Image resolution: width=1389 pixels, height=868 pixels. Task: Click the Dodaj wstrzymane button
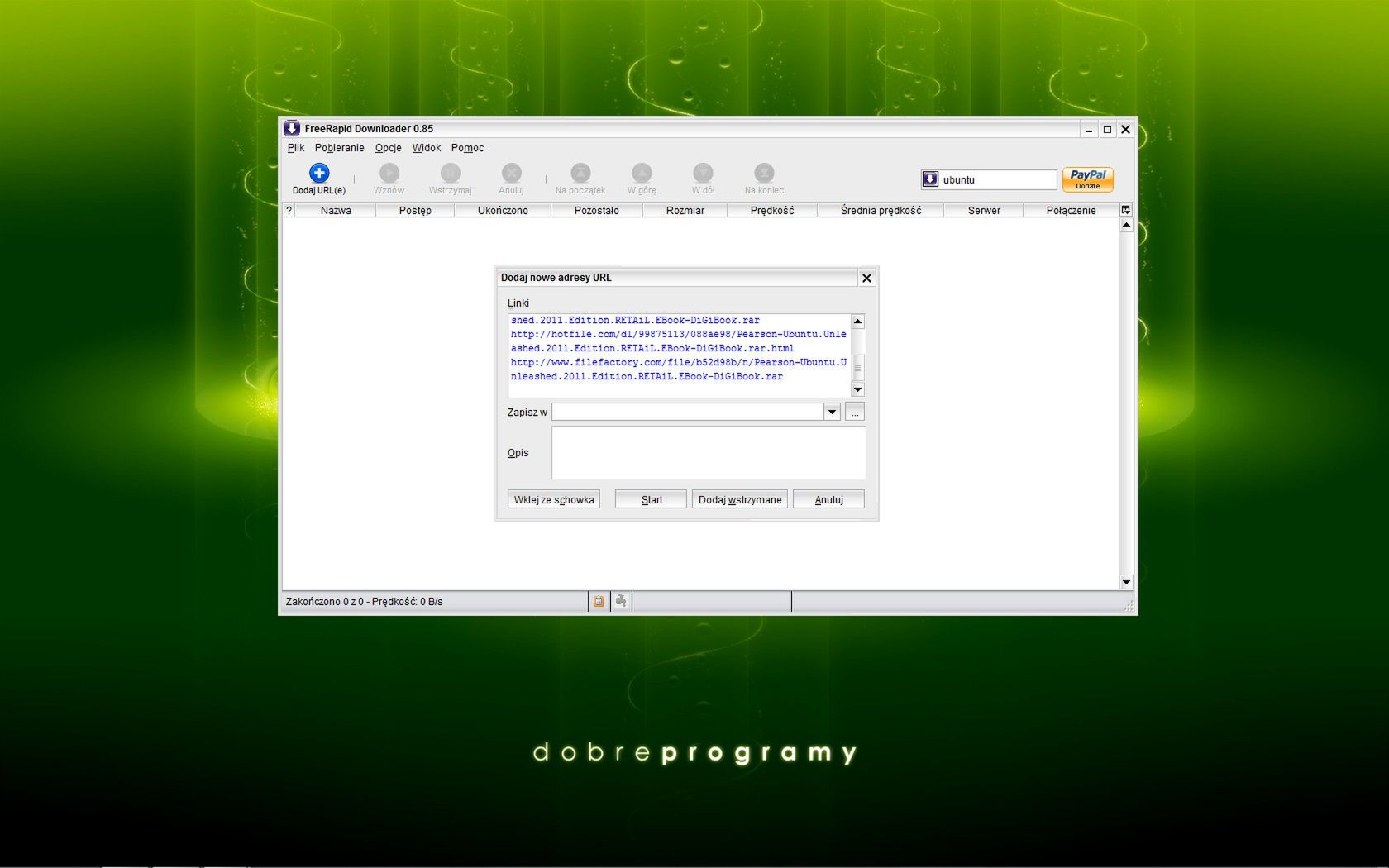point(739,499)
